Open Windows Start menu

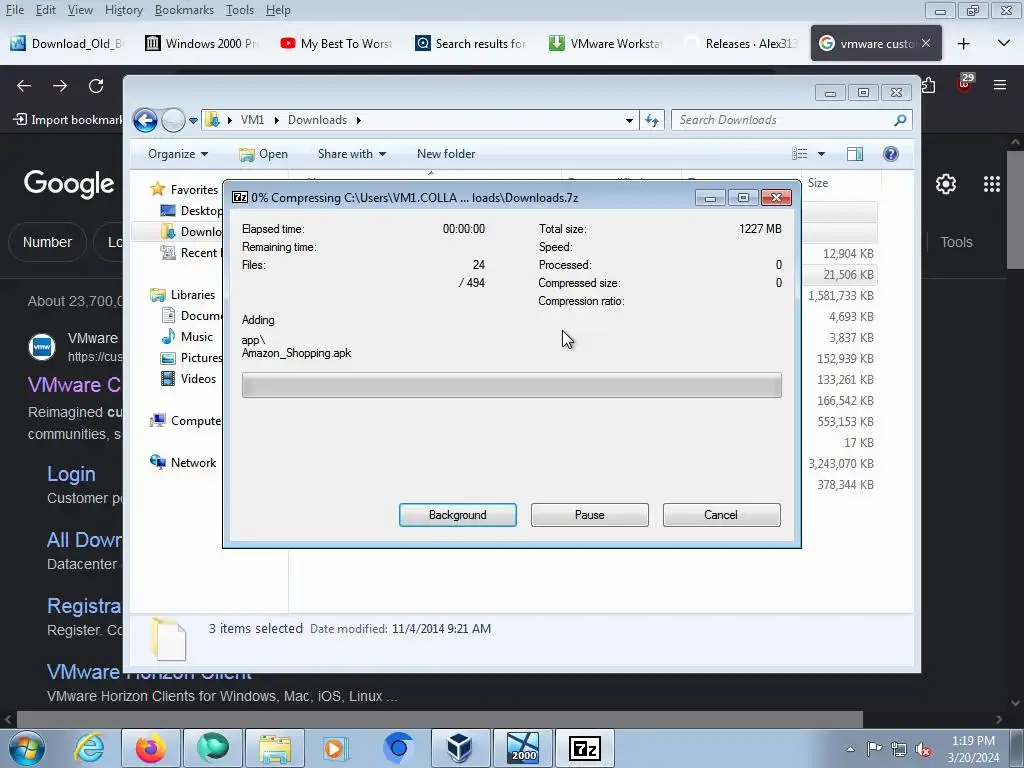click(26, 748)
